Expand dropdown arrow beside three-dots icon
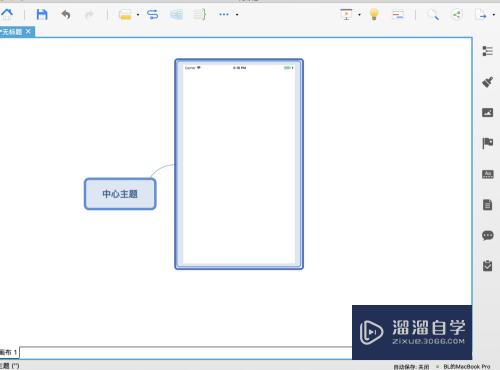Image resolution: width=500 pixels, height=370 pixels. pyautogui.click(x=237, y=15)
